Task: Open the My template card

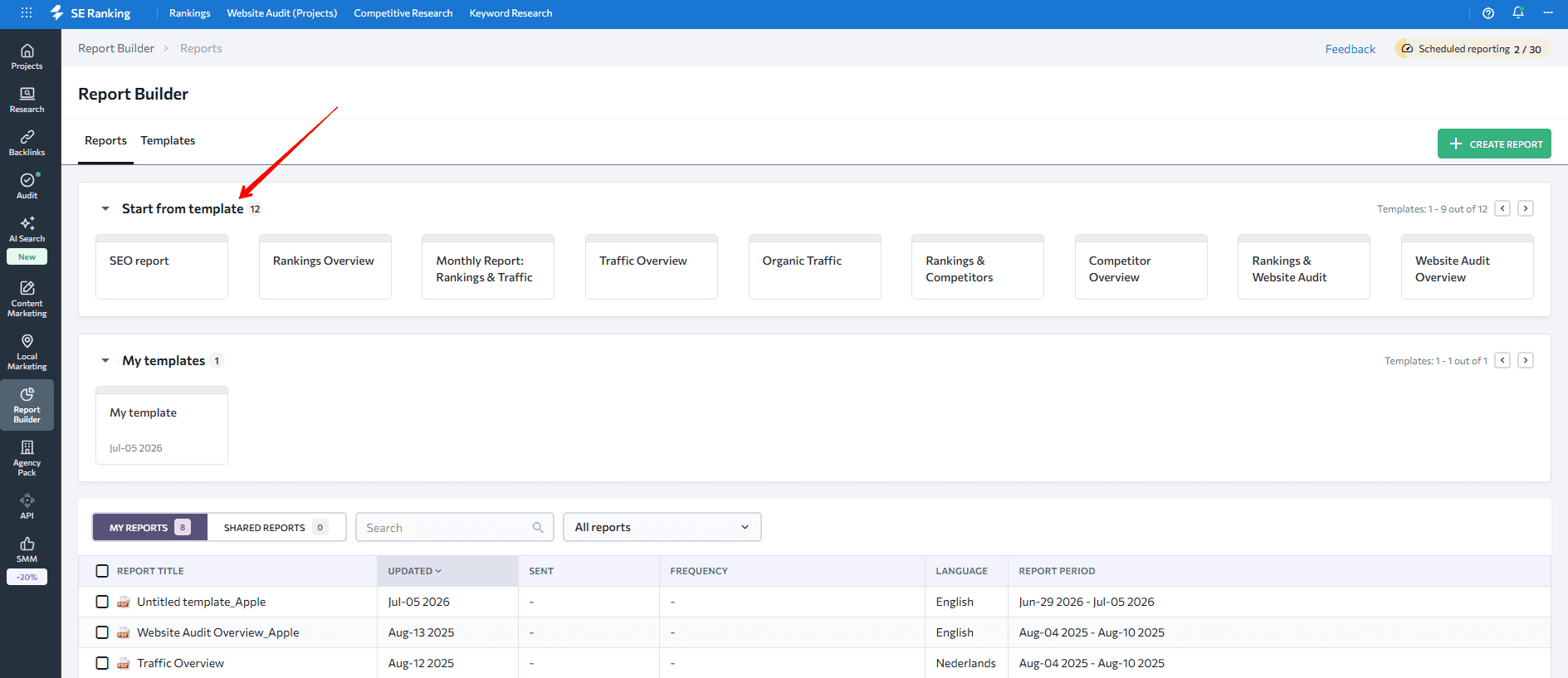Action: click(162, 425)
